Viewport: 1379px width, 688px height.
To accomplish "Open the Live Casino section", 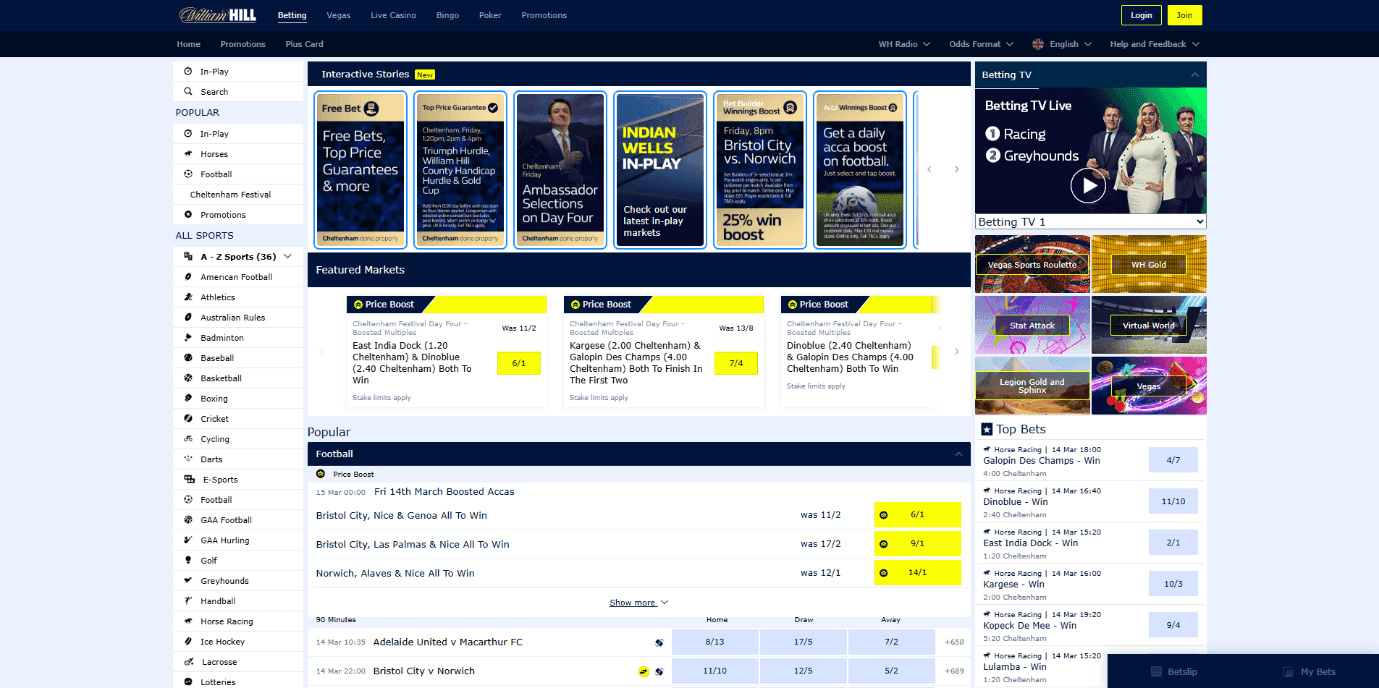I will coord(393,15).
